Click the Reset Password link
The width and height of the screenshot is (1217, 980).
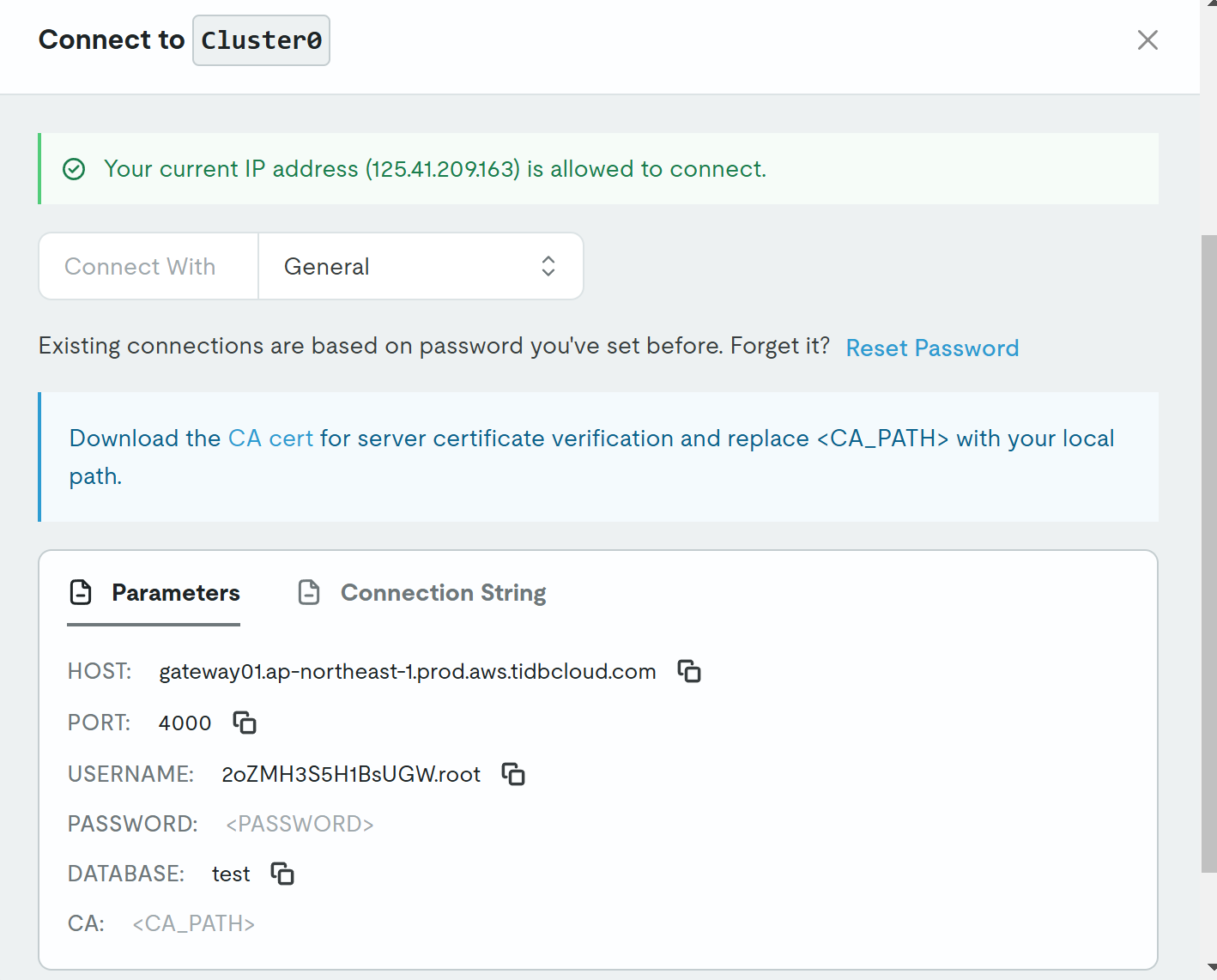point(932,348)
